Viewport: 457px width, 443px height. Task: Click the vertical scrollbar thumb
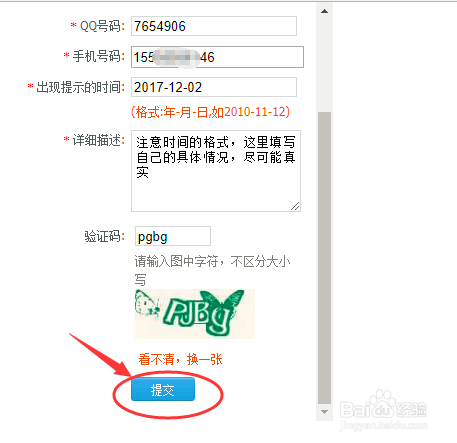[x=324, y=258]
